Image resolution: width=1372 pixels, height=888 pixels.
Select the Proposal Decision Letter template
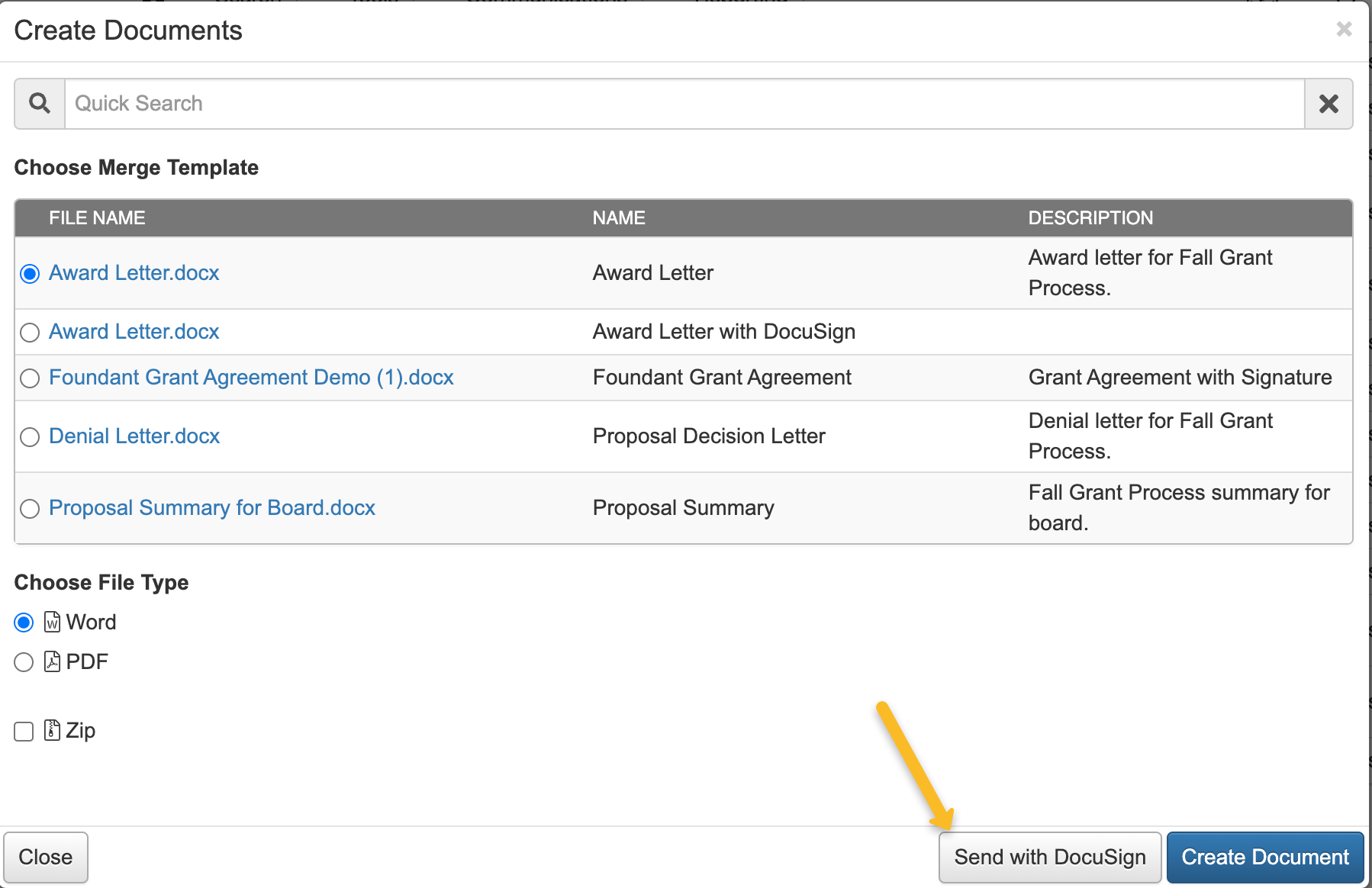coord(30,436)
